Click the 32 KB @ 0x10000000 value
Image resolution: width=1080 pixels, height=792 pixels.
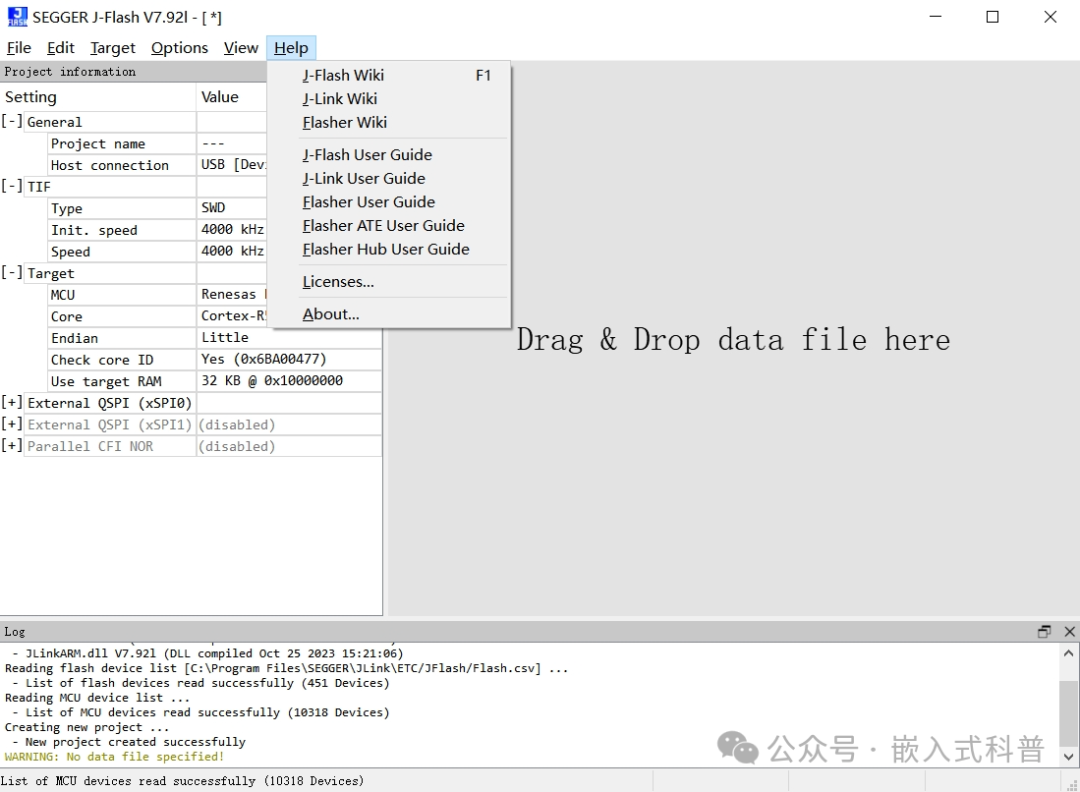272,380
